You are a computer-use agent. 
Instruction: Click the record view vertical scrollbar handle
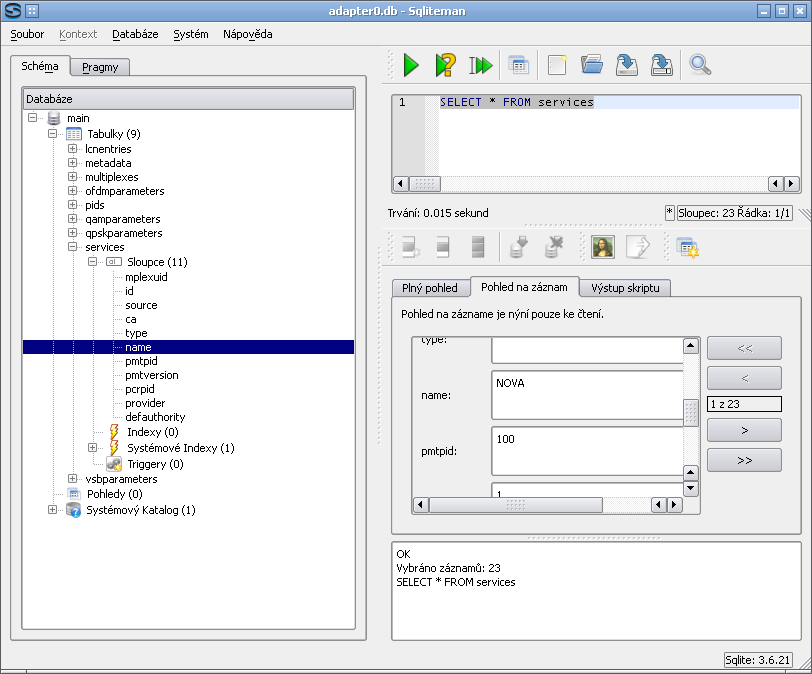691,413
